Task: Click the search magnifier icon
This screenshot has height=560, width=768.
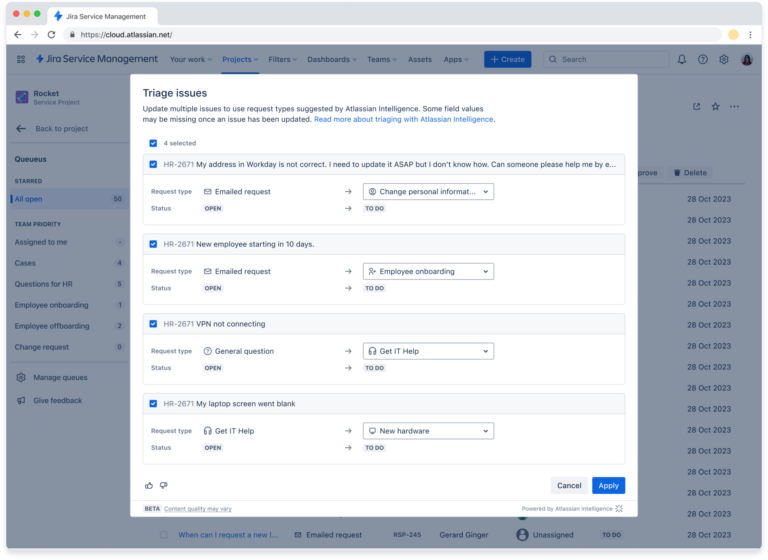Action: (x=553, y=59)
